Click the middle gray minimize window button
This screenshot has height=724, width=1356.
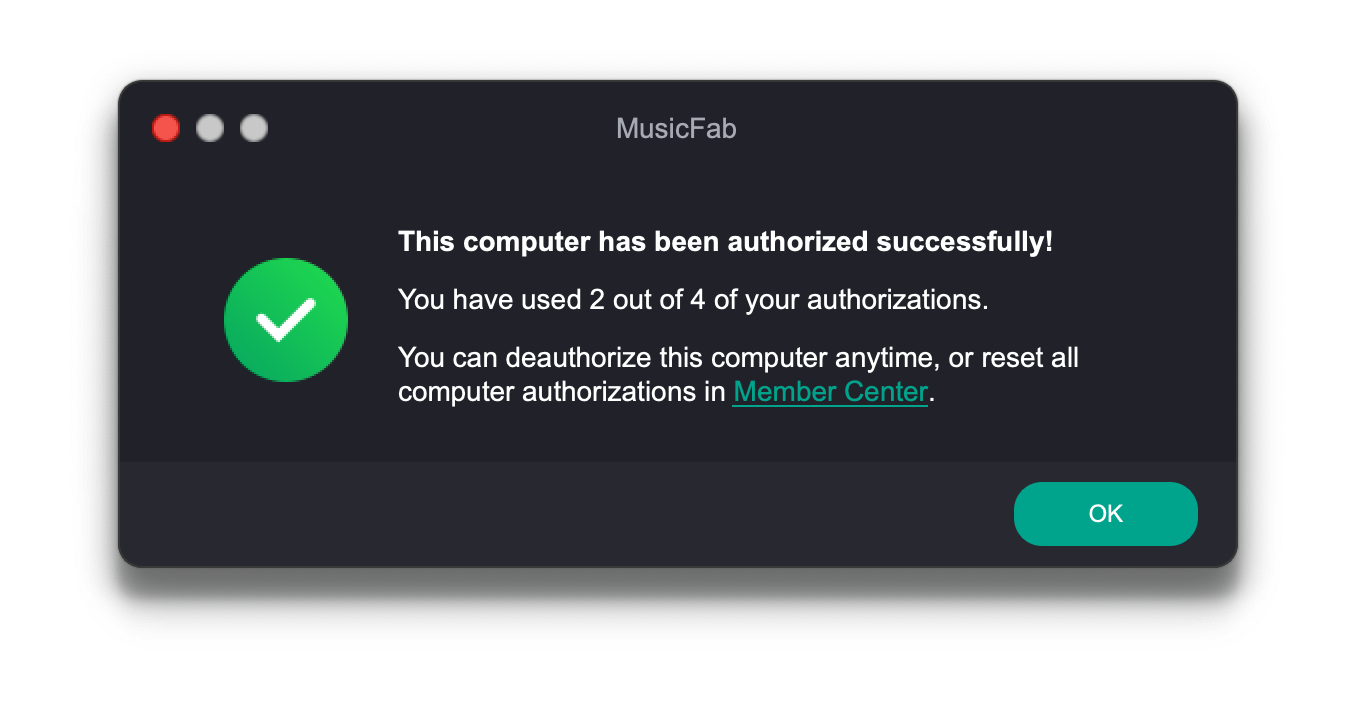(210, 128)
